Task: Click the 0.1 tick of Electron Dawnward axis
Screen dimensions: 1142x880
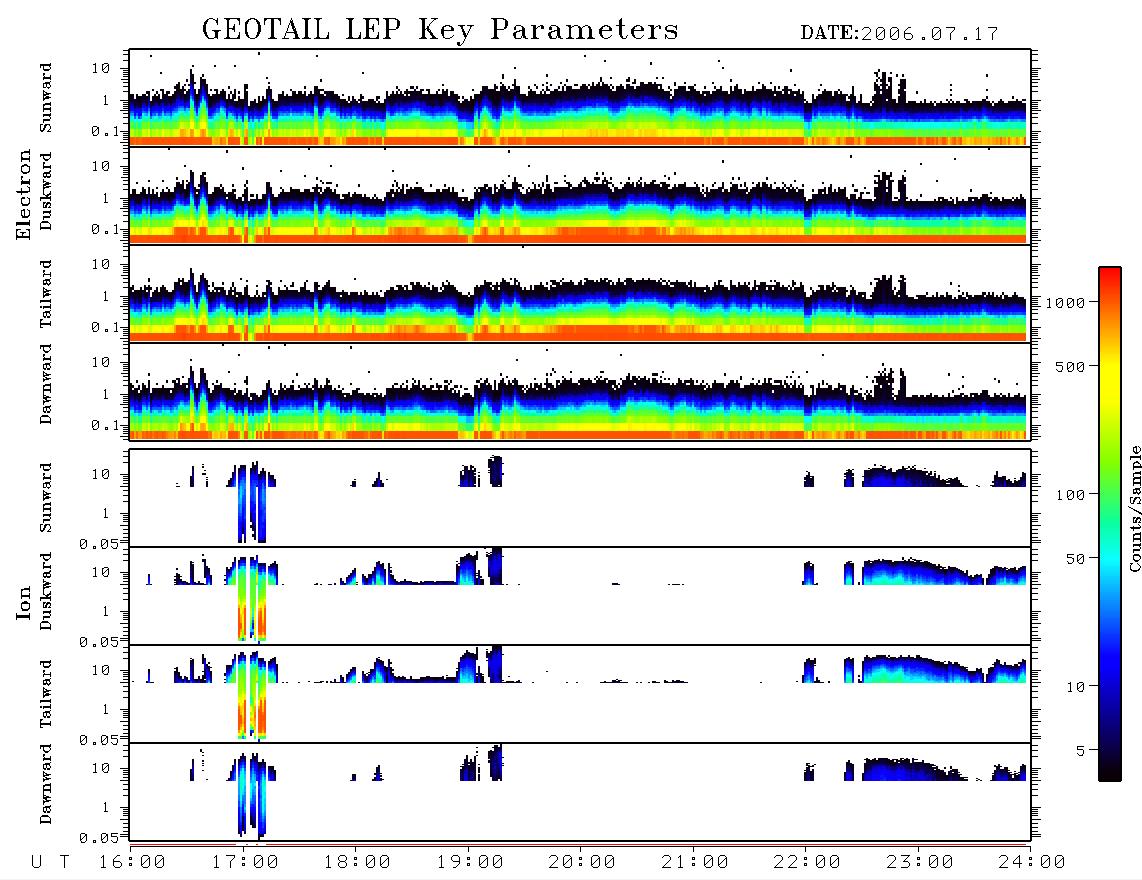Action: coord(106,425)
